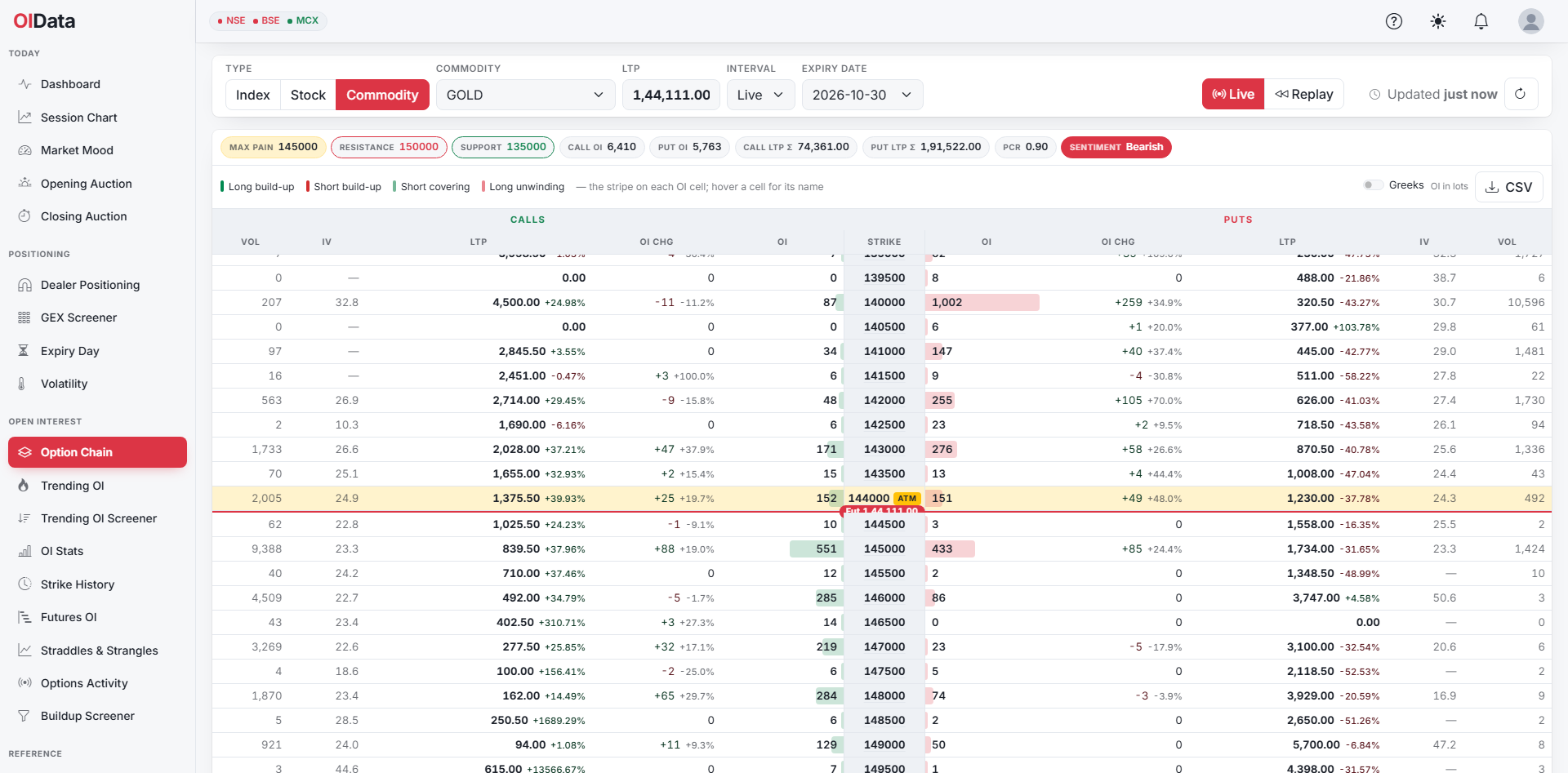Switch to Replay mode

[1304, 94]
